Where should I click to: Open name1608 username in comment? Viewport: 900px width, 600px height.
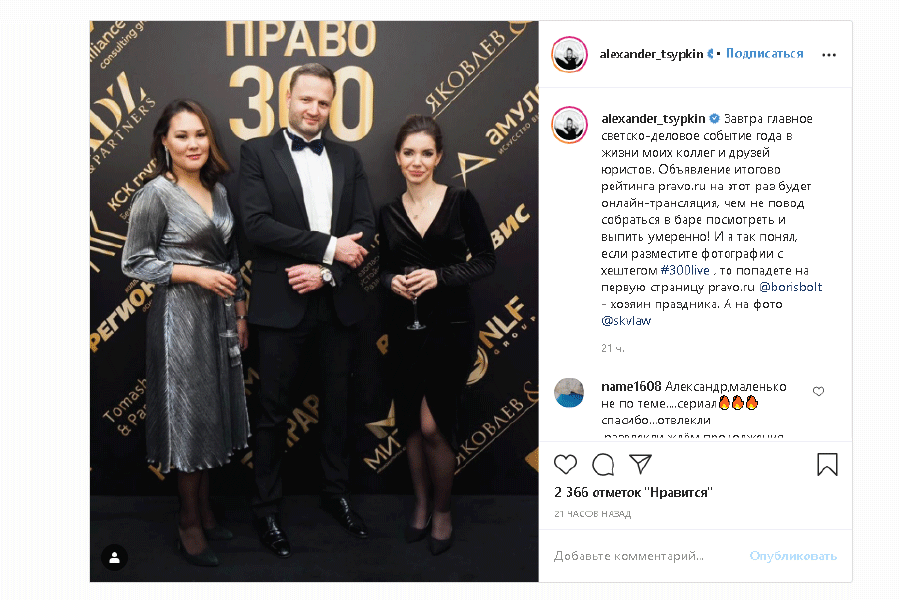tap(631, 386)
